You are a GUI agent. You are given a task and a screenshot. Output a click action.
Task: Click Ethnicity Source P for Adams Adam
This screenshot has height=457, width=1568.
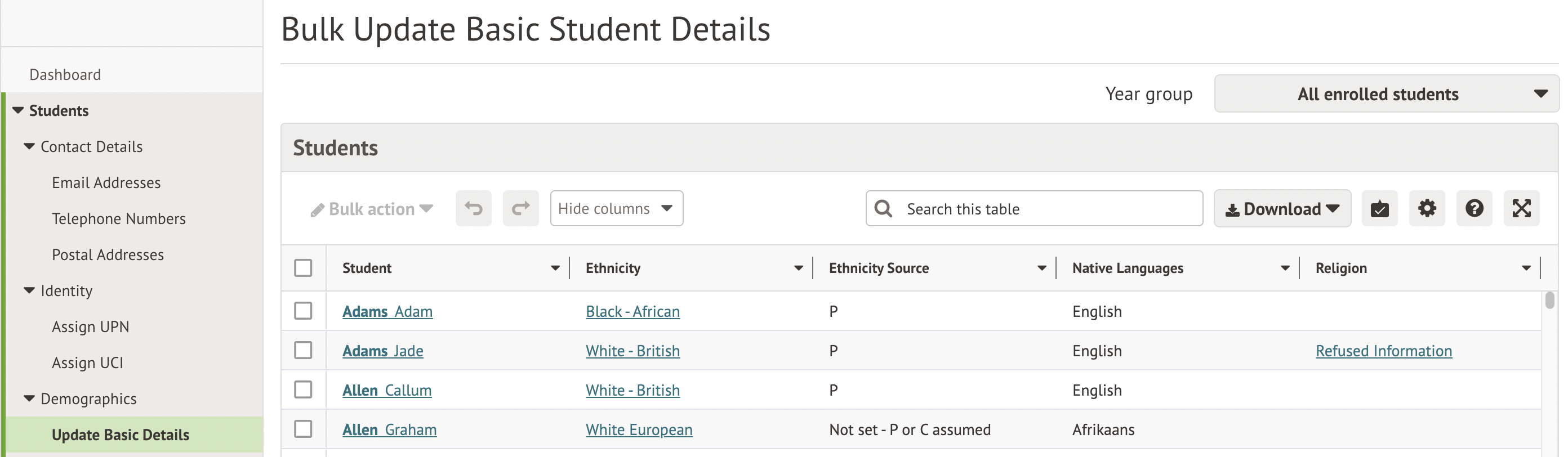pos(834,312)
